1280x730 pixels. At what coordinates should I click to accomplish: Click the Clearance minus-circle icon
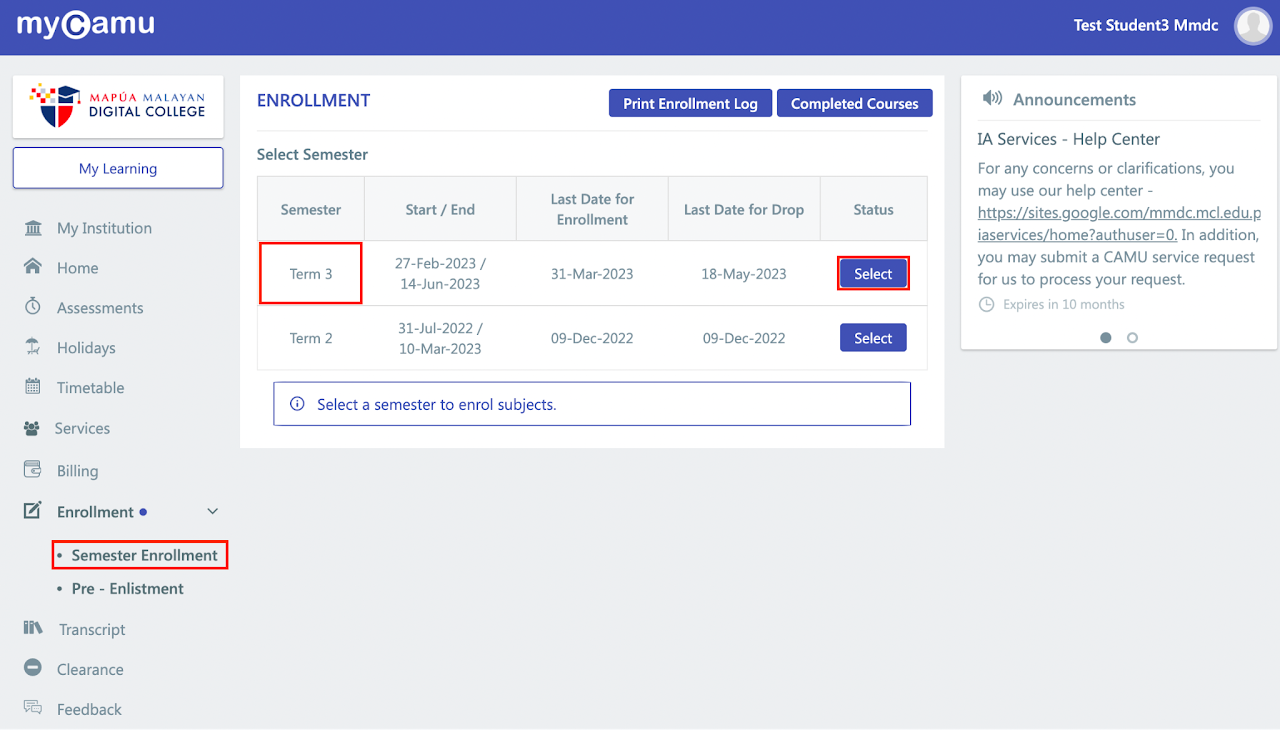click(33, 669)
